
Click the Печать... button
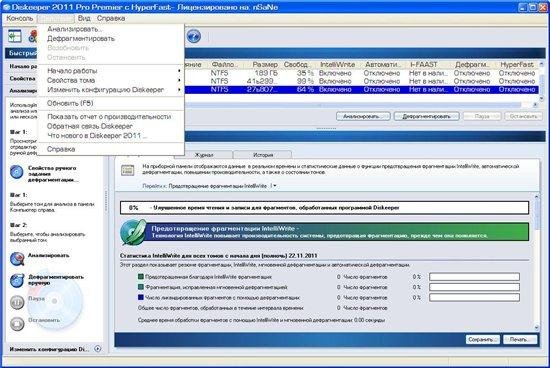point(520,340)
